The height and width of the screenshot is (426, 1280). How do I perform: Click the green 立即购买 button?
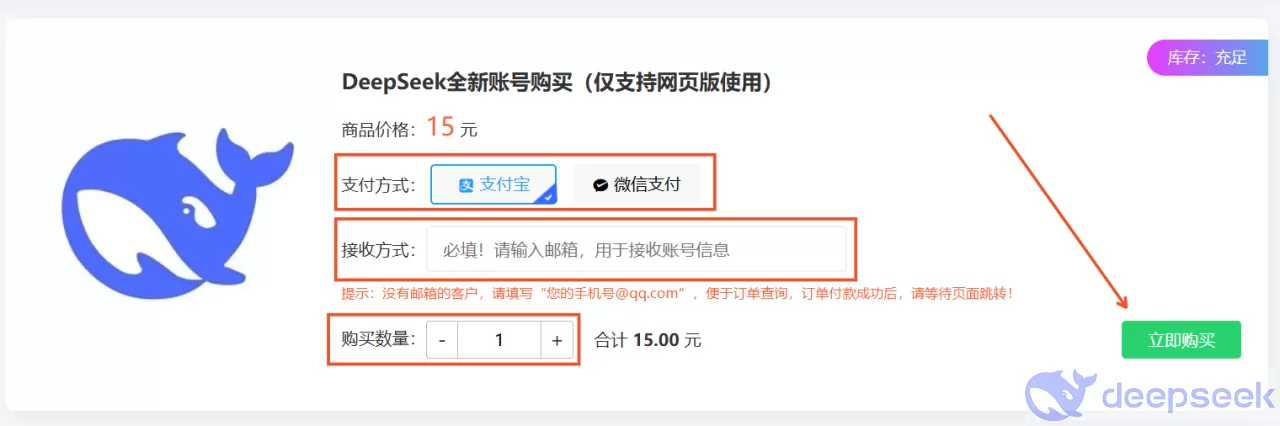(1181, 340)
